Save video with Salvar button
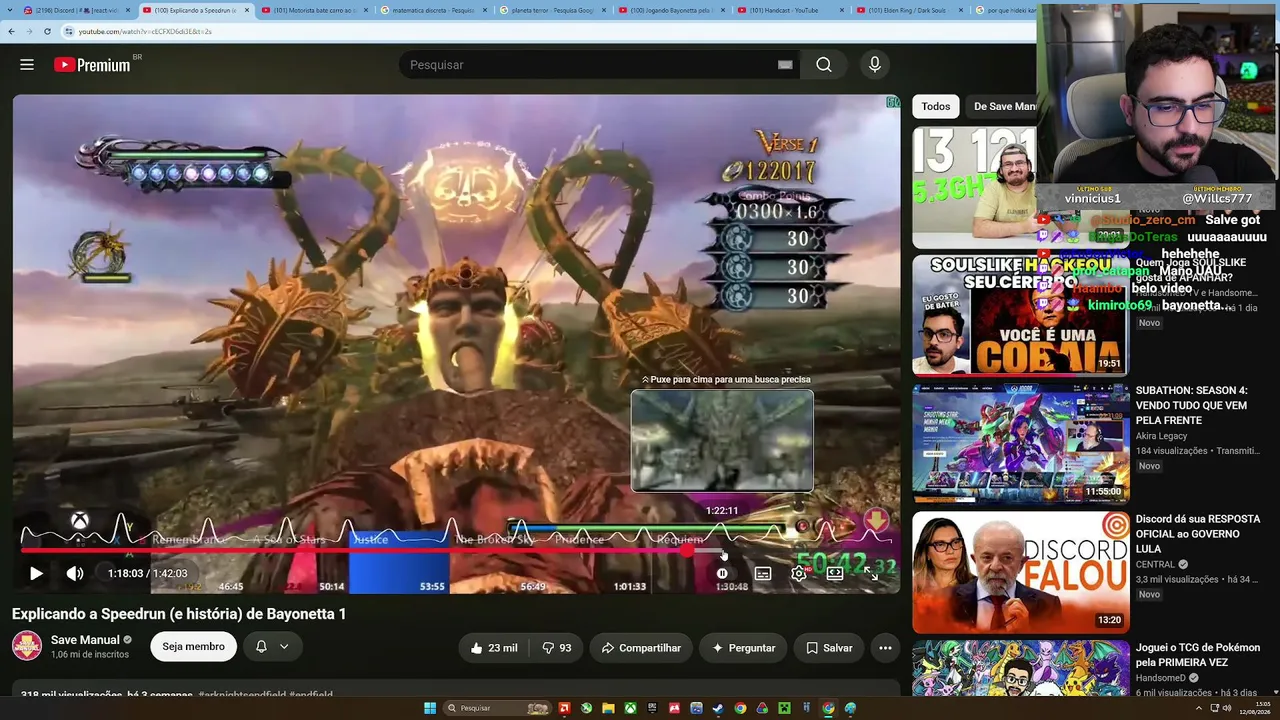This screenshot has height=720, width=1280. pos(829,648)
